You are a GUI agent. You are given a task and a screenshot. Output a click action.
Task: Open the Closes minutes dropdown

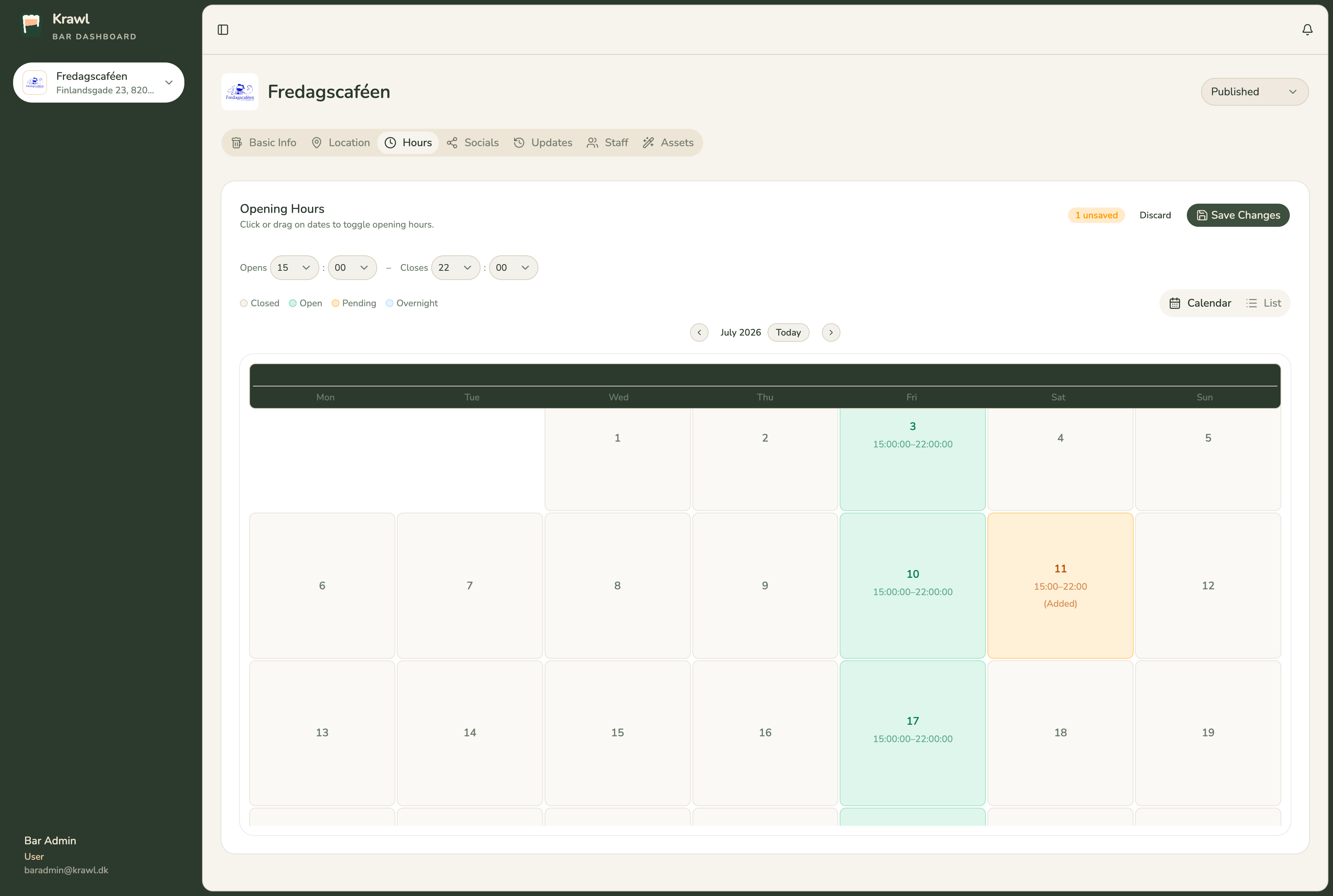point(513,267)
